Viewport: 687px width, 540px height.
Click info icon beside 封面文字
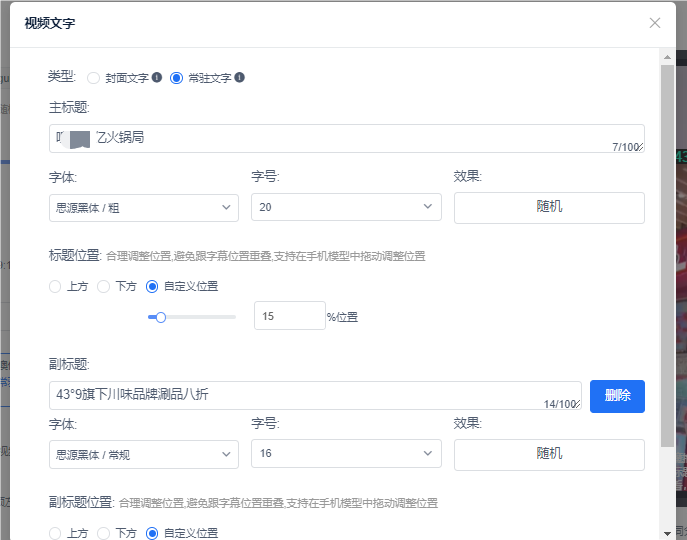(x=157, y=78)
